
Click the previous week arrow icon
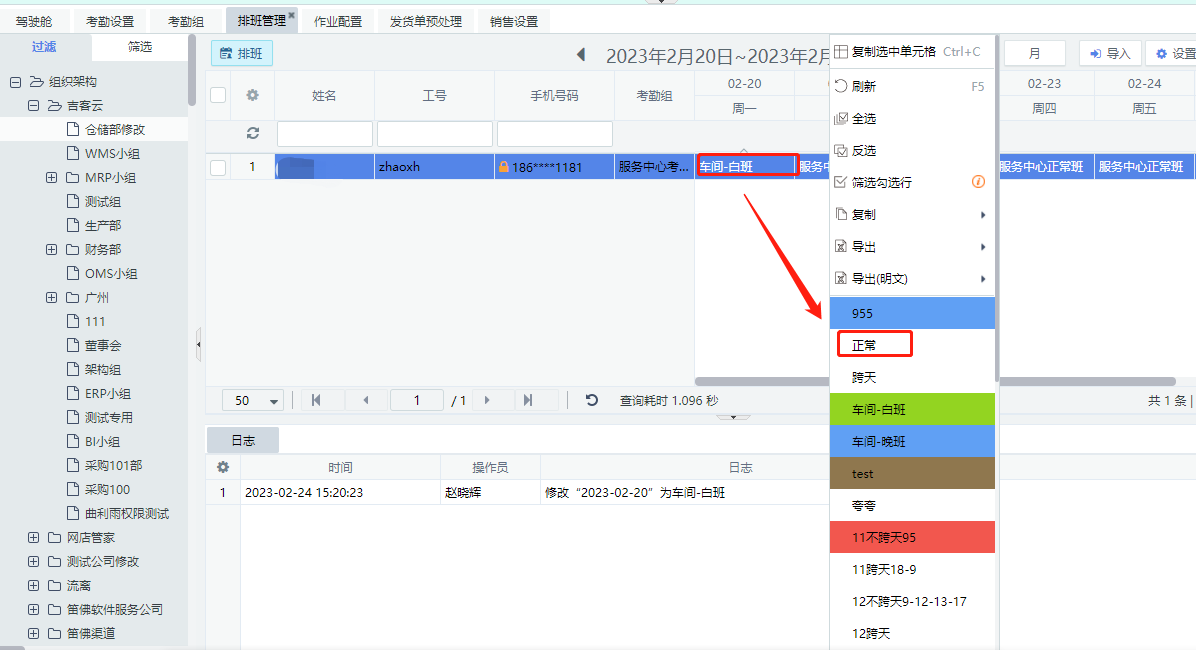581,55
